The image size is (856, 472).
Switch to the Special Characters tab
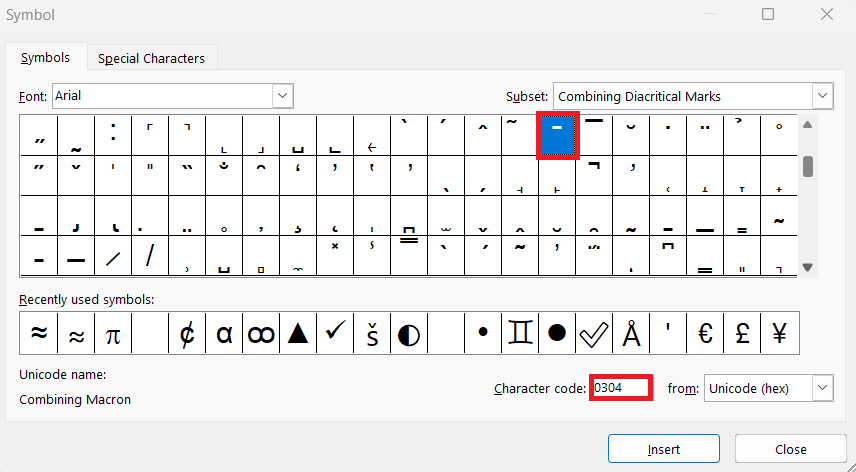[151, 58]
